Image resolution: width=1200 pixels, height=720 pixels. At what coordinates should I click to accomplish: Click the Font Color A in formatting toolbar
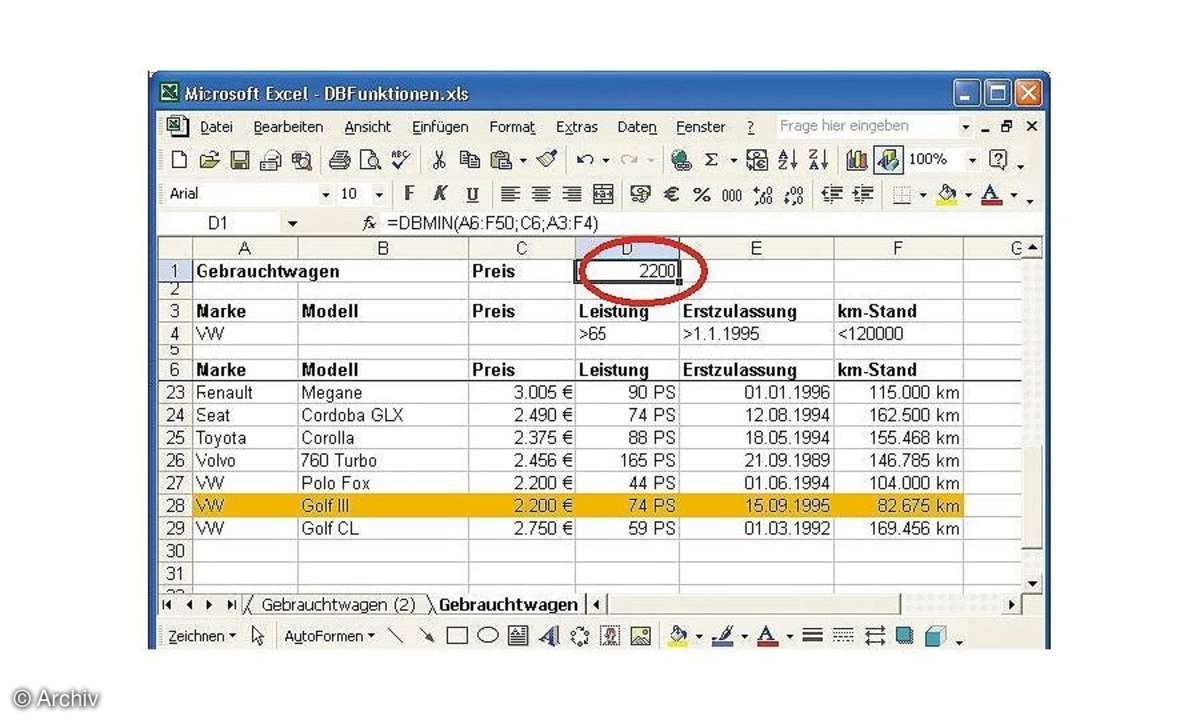991,194
